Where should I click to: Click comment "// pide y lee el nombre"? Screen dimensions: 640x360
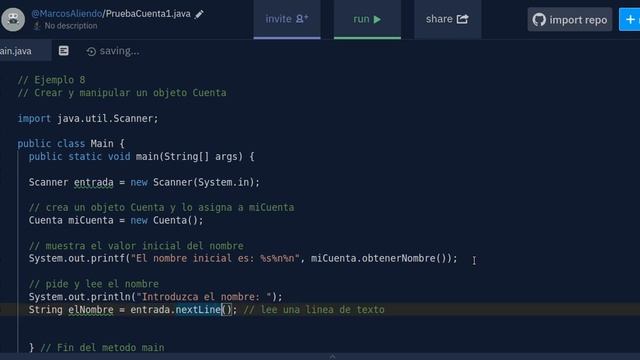point(93,284)
